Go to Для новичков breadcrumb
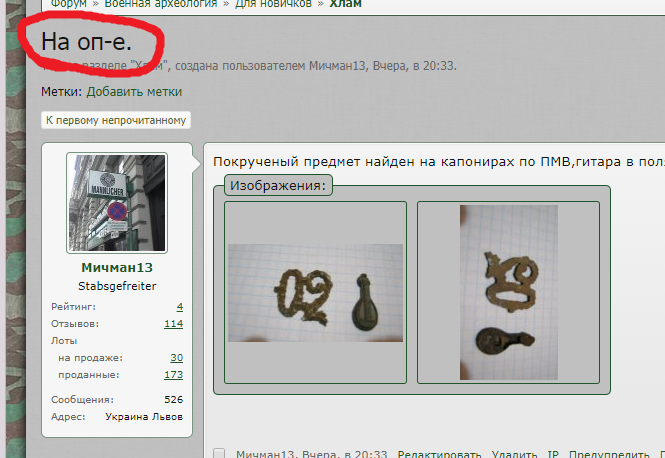The image size is (665, 458). [273, 4]
